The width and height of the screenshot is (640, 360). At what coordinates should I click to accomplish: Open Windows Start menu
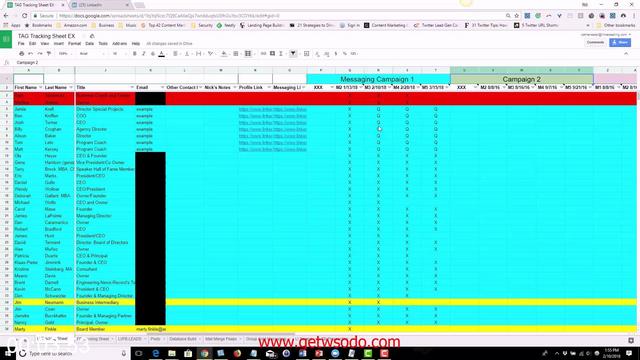click(8, 353)
